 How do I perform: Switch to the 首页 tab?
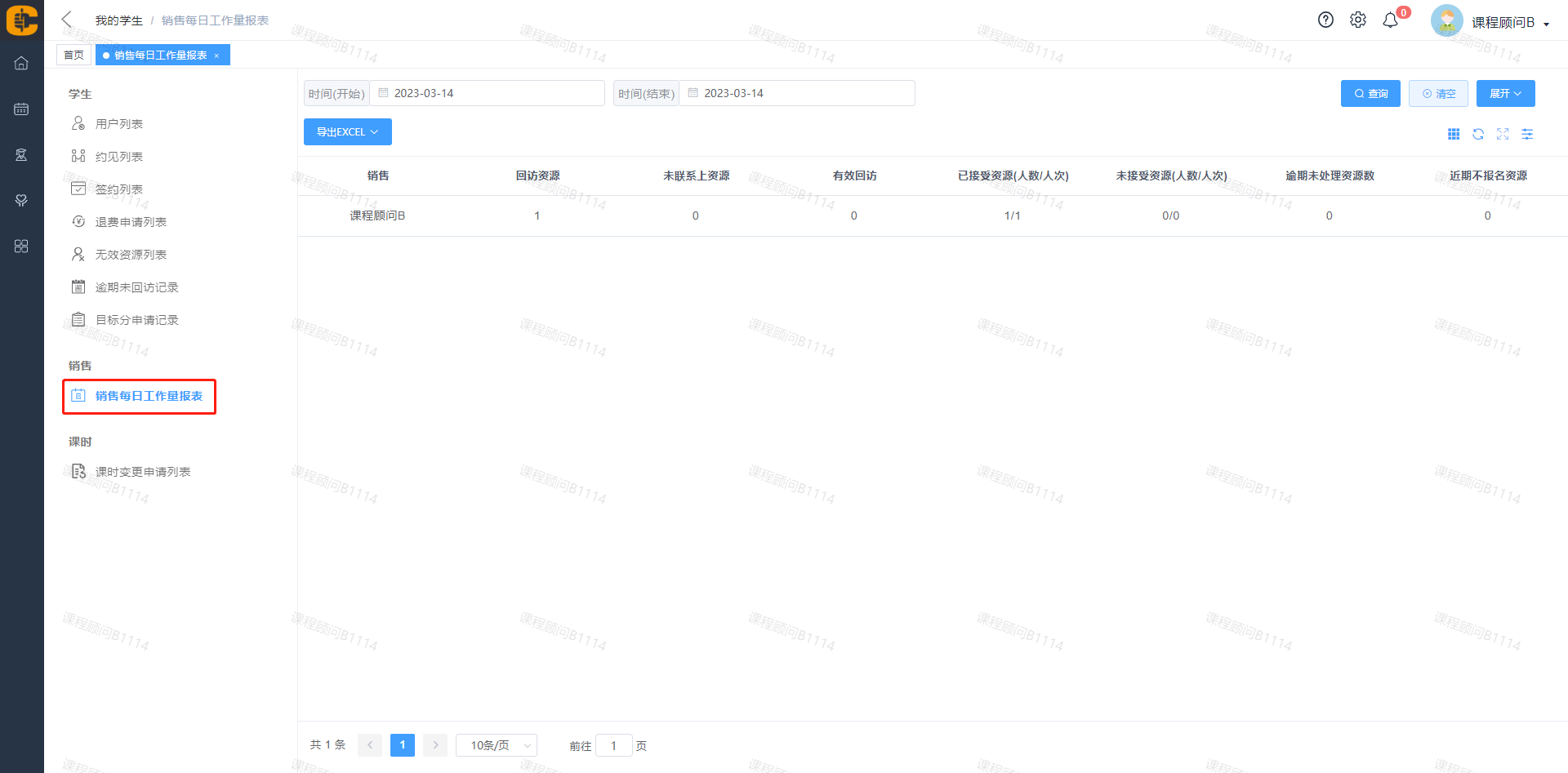73,55
